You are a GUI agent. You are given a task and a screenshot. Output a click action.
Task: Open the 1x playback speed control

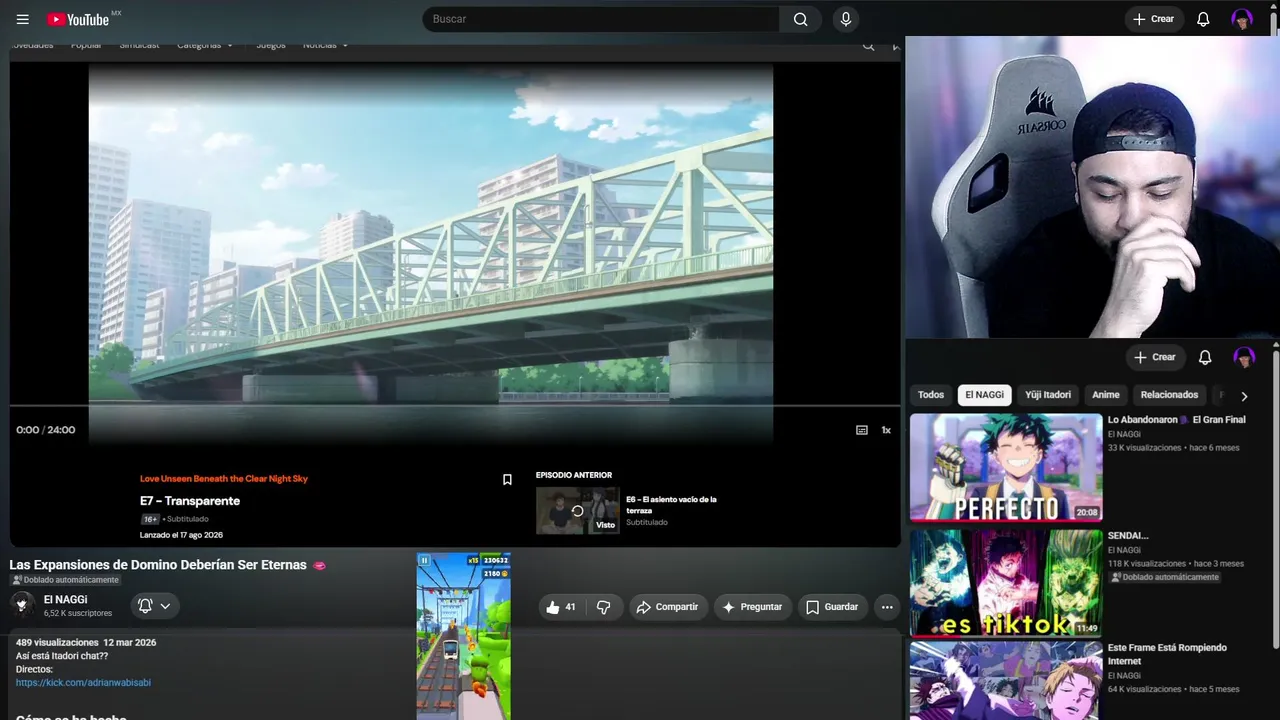coord(886,430)
